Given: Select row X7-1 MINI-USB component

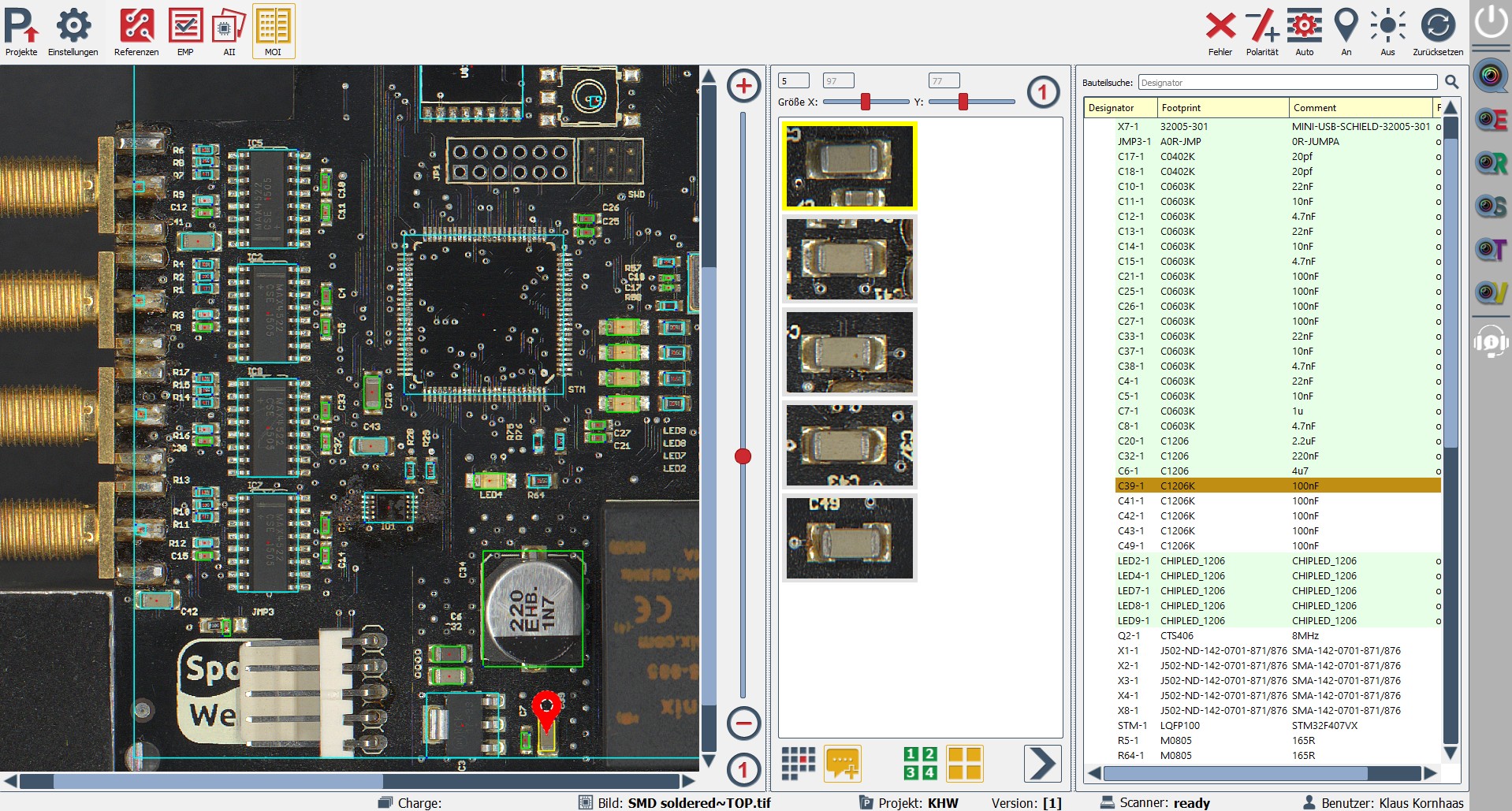Looking at the screenshot, I should coord(1278,126).
